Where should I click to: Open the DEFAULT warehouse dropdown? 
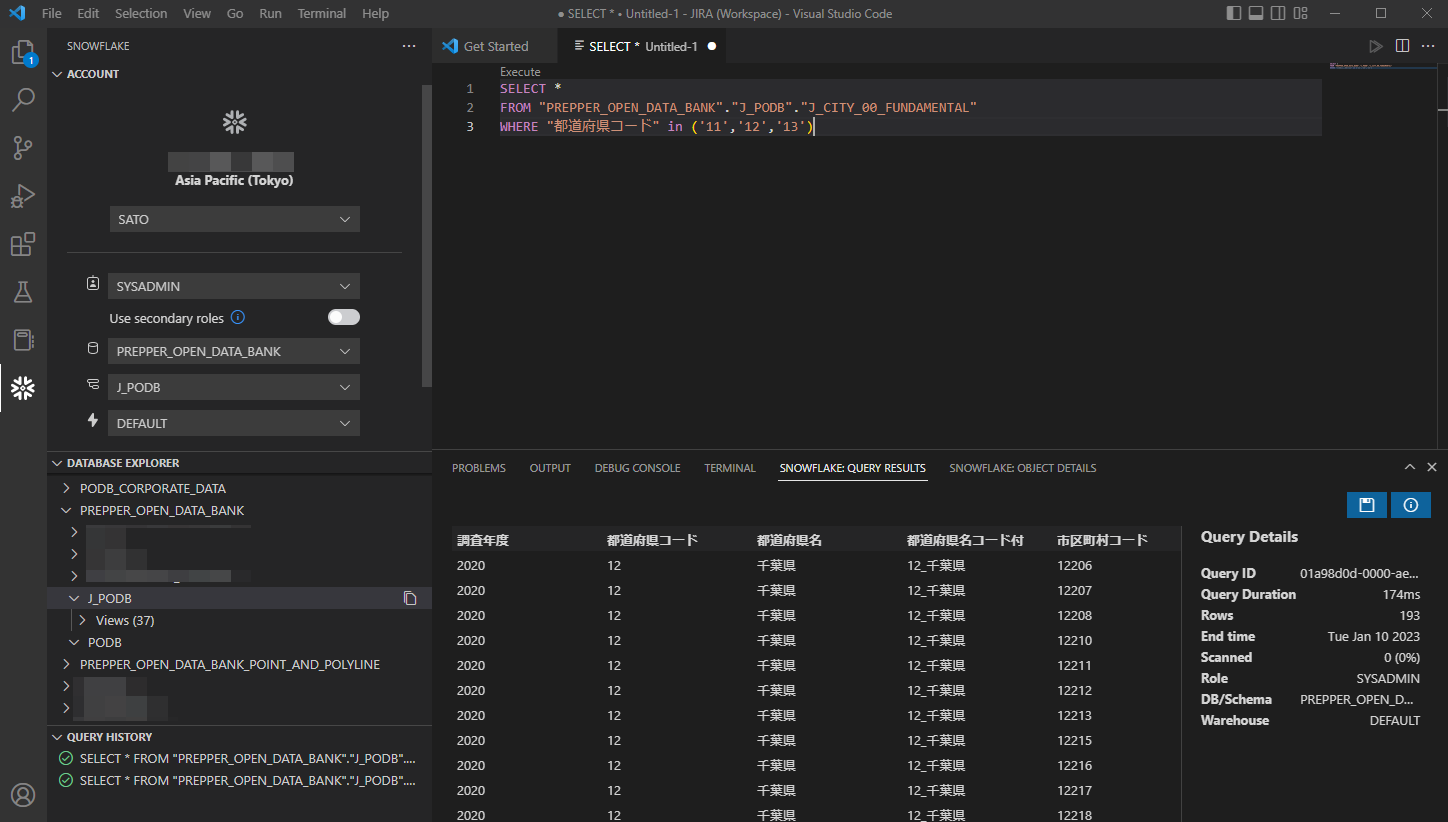(233, 422)
